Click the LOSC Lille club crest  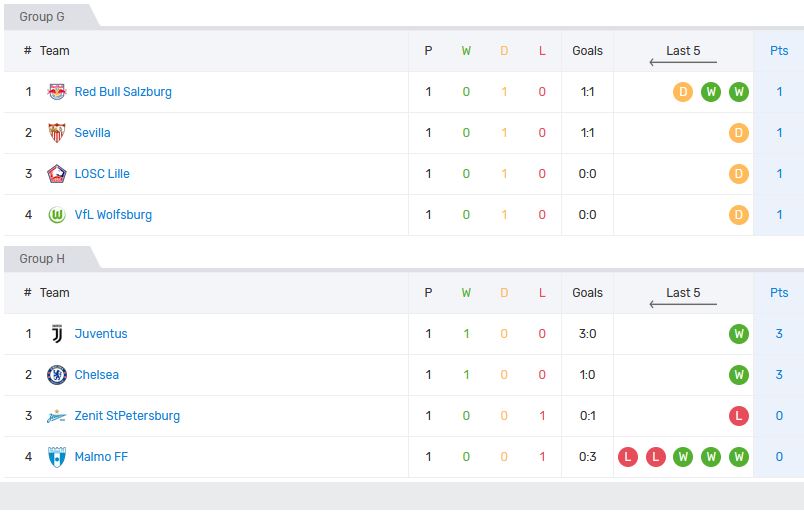click(x=57, y=174)
